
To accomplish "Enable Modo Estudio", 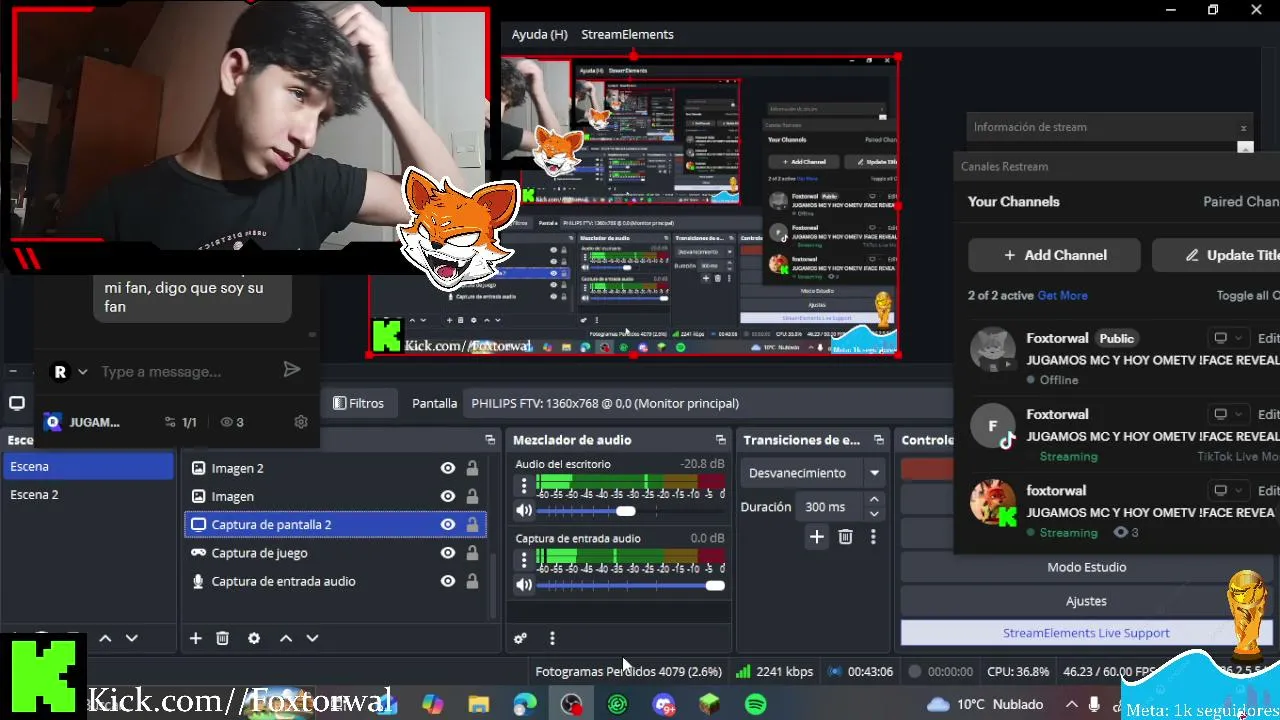I will [x=1086, y=567].
